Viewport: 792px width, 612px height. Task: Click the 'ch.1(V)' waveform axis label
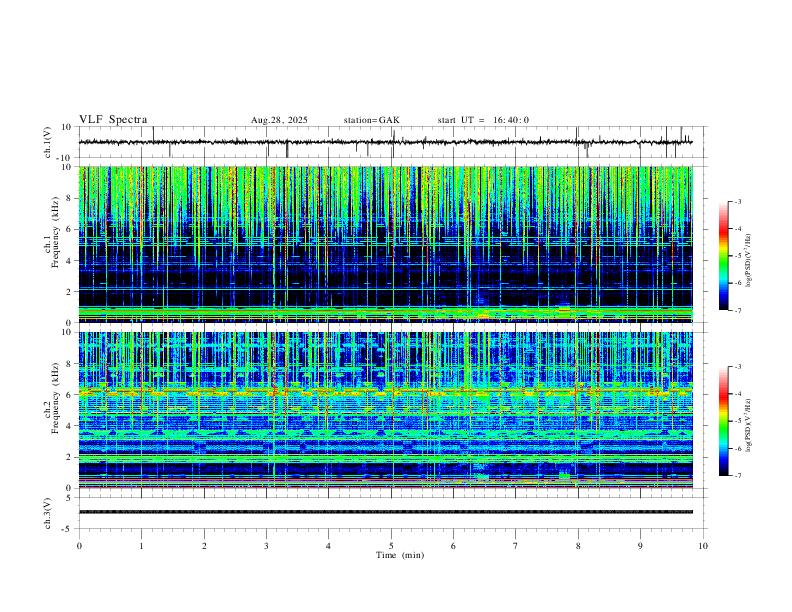tap(48, 142)
